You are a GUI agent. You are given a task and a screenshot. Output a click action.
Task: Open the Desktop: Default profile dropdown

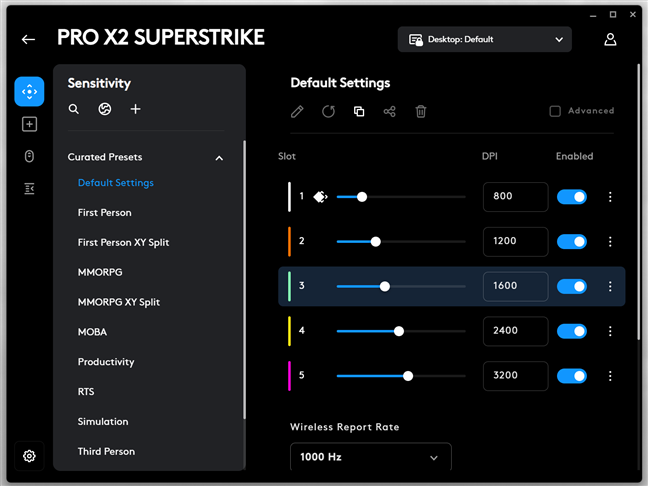485,40
